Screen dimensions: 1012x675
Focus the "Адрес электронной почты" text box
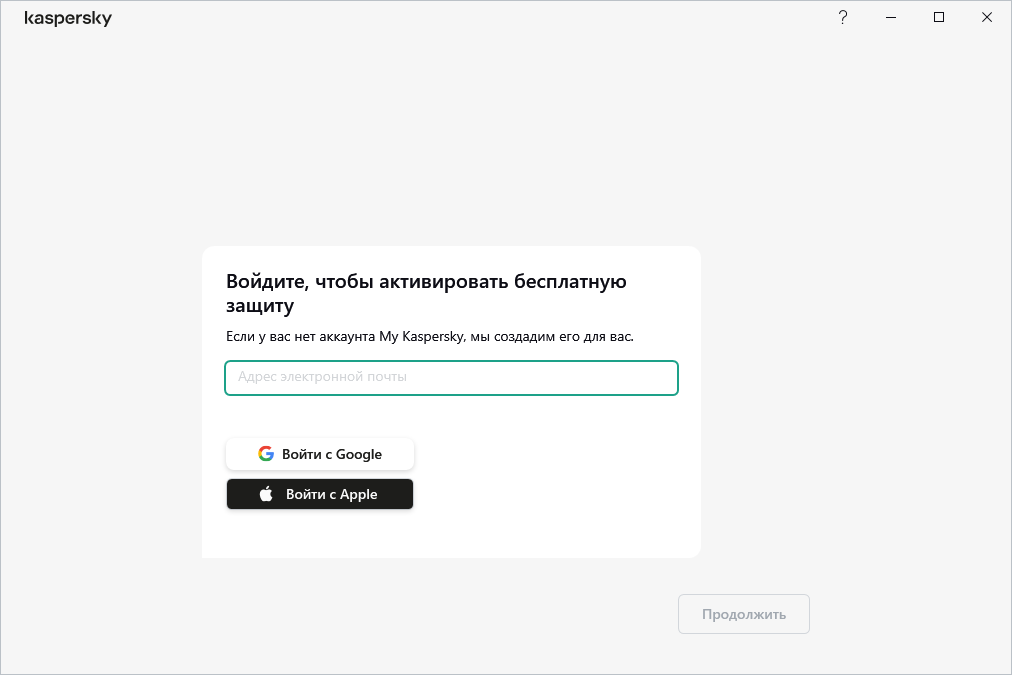coord(451,377)
